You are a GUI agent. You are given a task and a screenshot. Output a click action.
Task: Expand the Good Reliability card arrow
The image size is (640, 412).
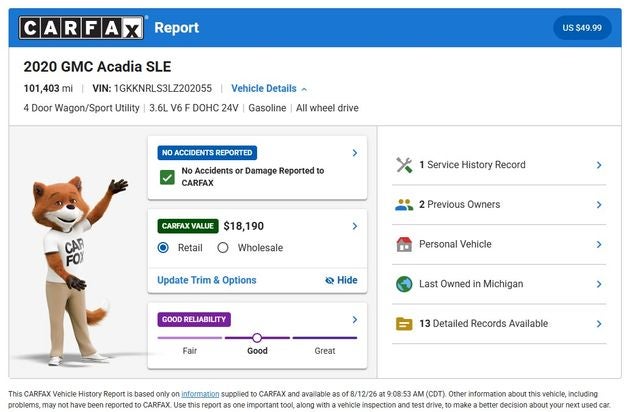[355, 320]
